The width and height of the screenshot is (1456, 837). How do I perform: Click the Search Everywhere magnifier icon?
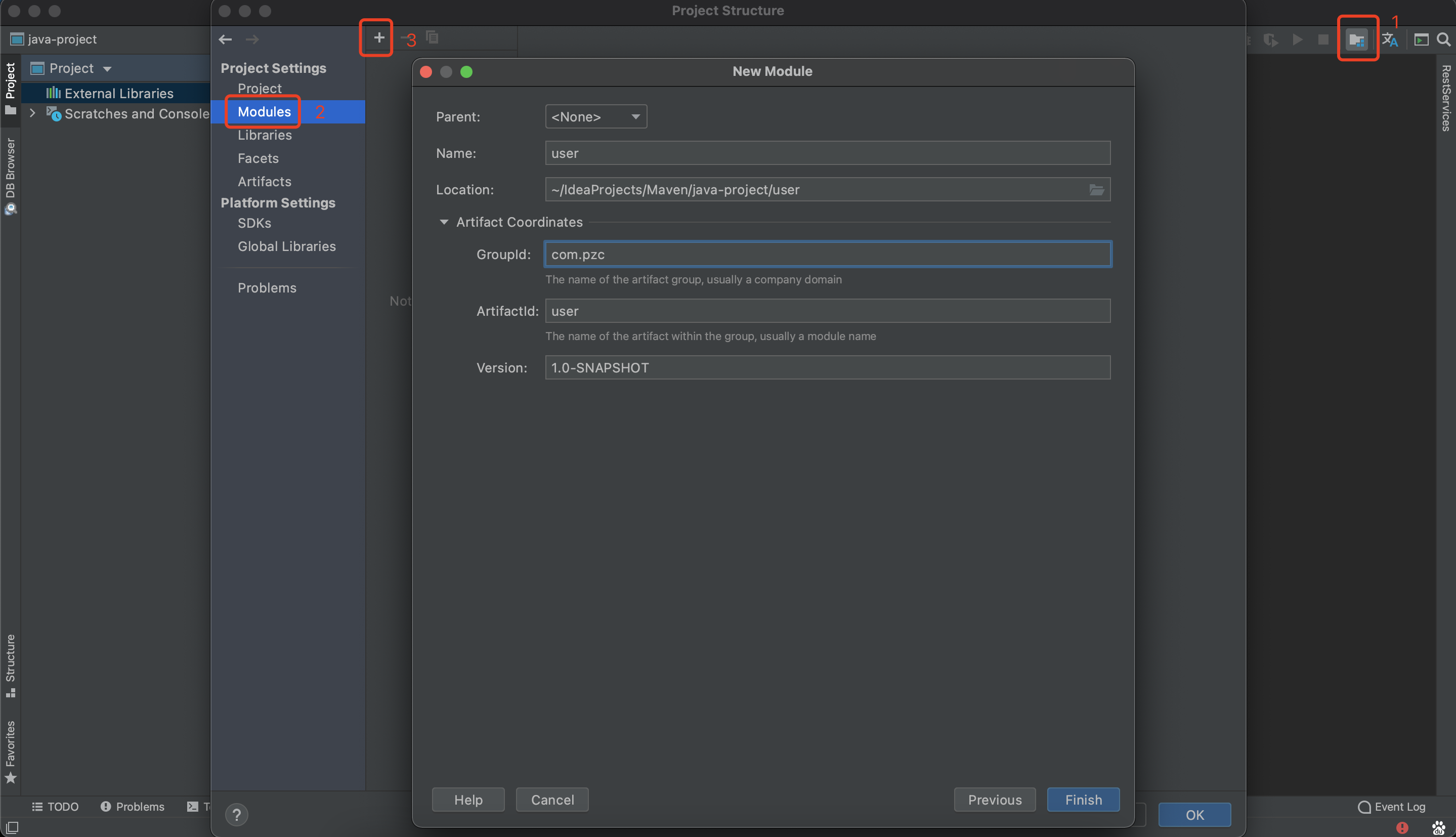[x=1443, y=39]
